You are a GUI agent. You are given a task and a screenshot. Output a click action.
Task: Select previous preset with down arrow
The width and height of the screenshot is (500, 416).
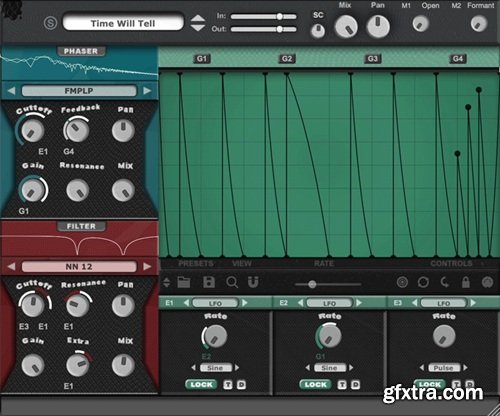coord(198,28)
